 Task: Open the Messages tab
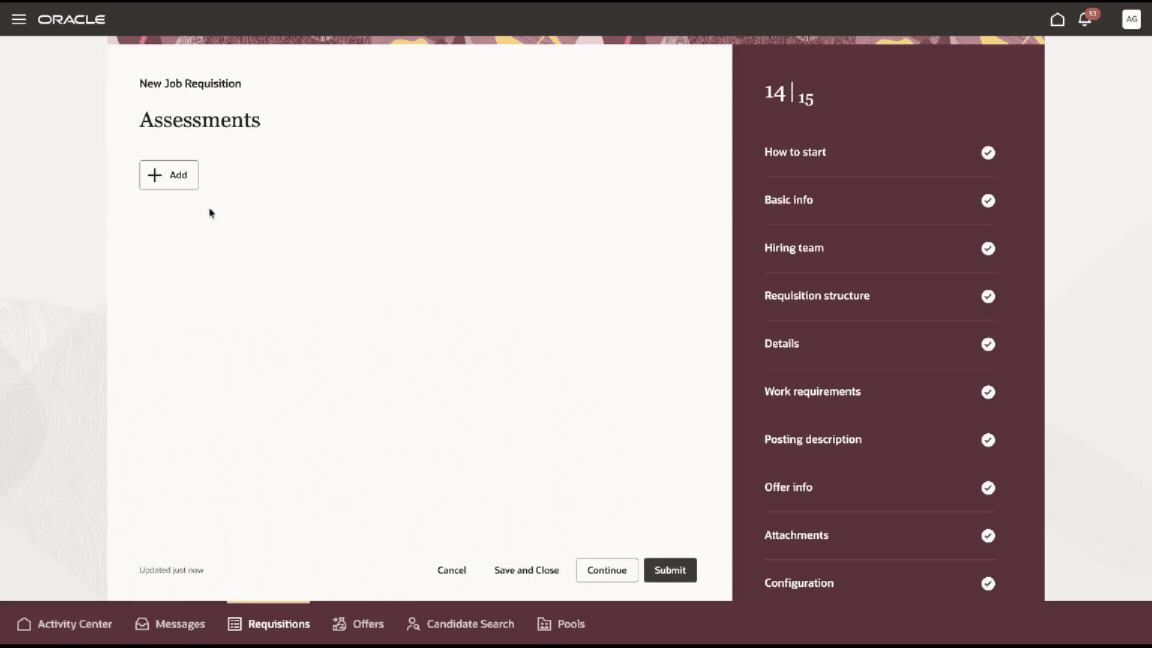pos(170,624)
